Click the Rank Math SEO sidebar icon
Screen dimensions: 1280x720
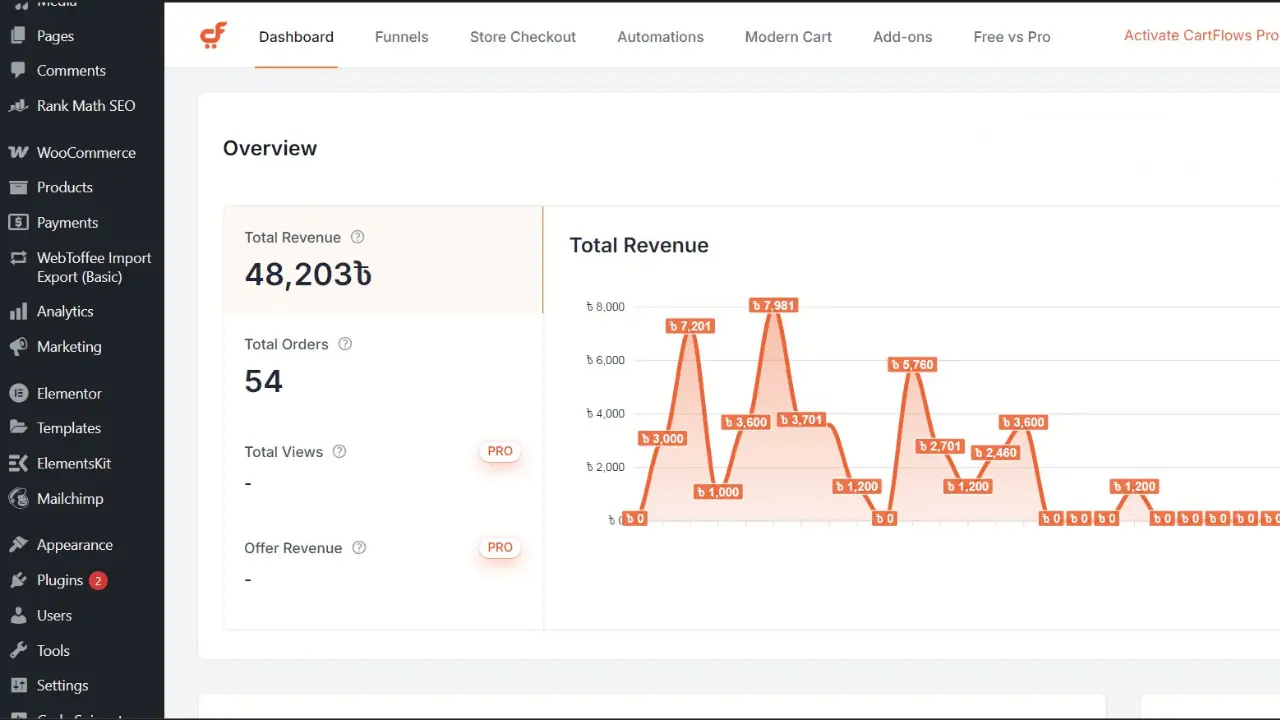(x=18, y=106)
